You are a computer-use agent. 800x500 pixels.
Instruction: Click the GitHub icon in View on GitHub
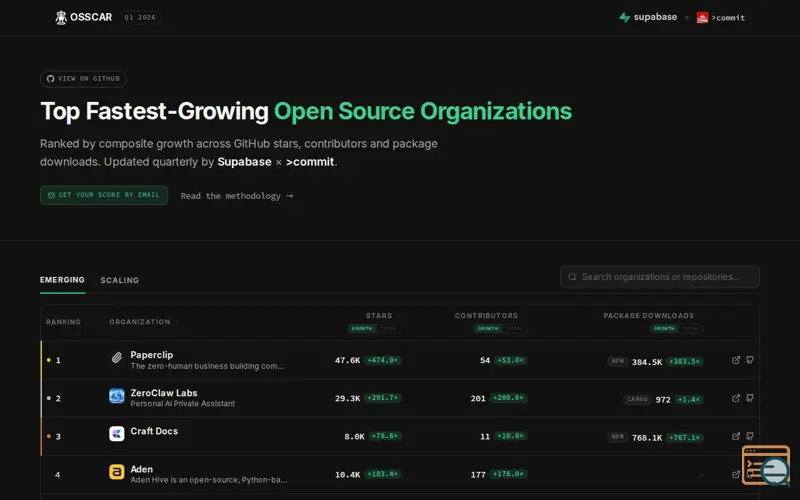click(x=51, y=79)
